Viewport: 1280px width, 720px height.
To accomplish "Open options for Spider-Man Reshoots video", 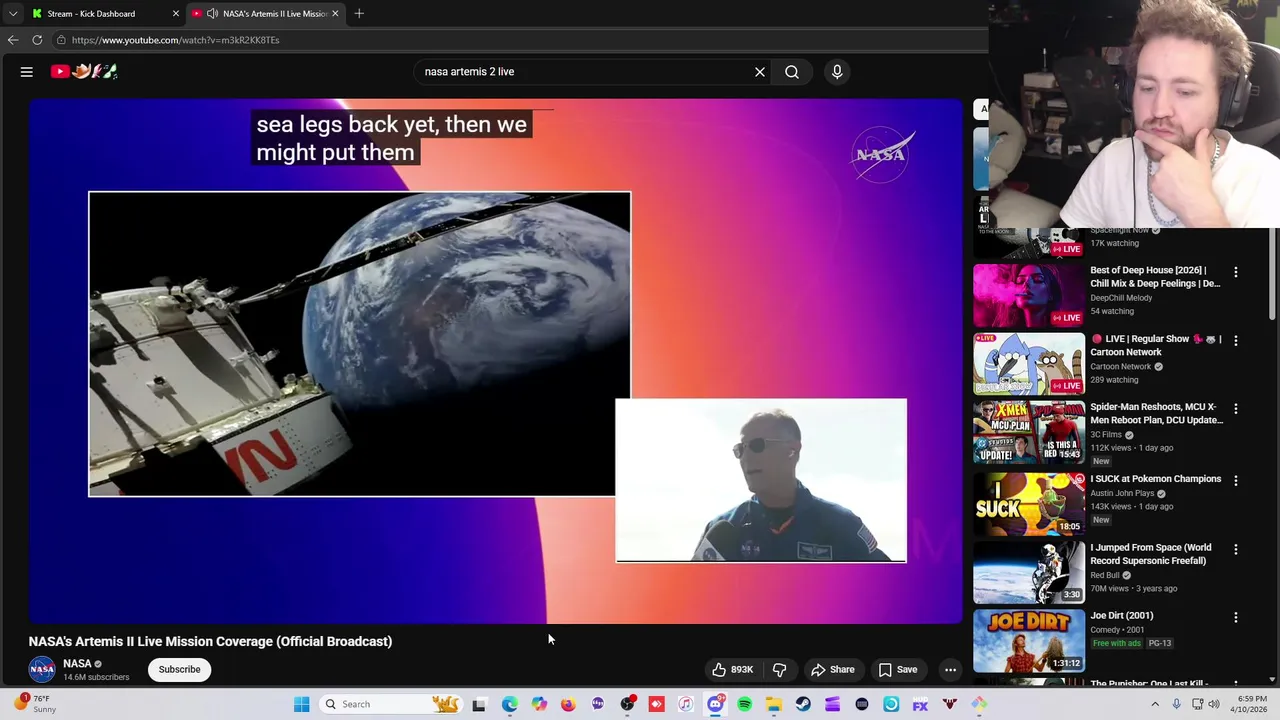I will [x=1236, y=409].
